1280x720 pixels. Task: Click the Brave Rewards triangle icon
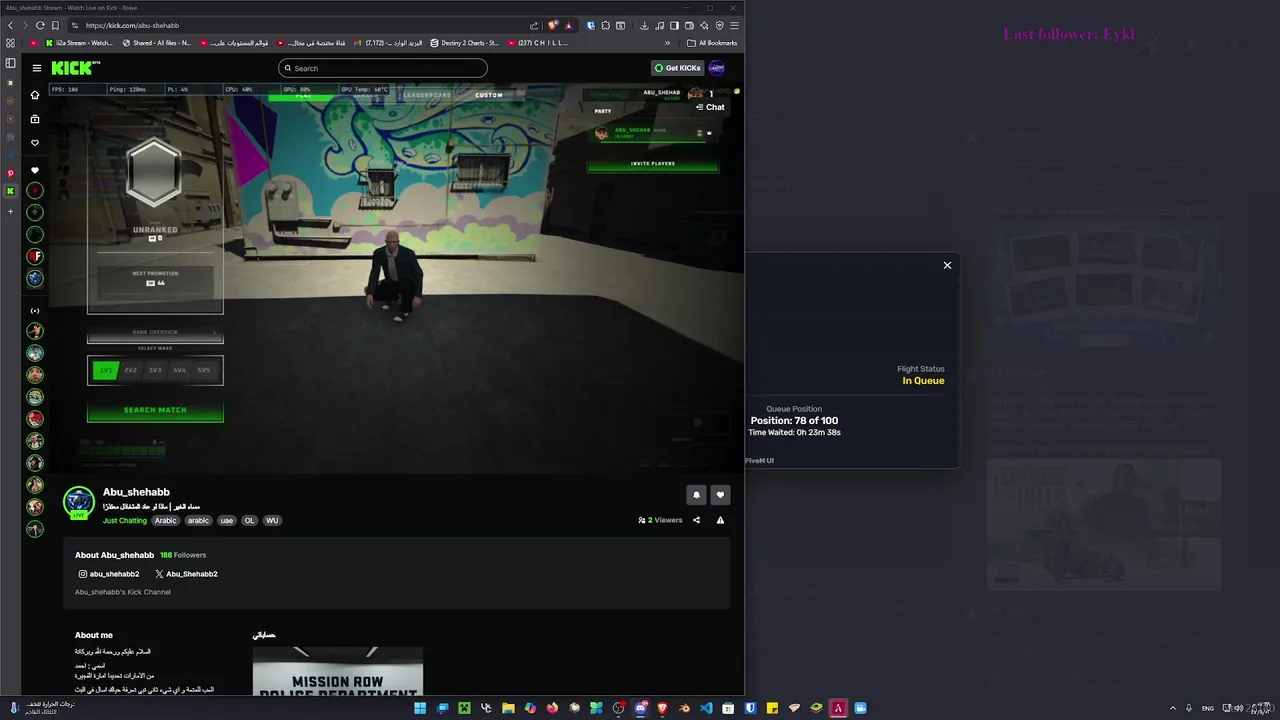click(x=569, y=25)
